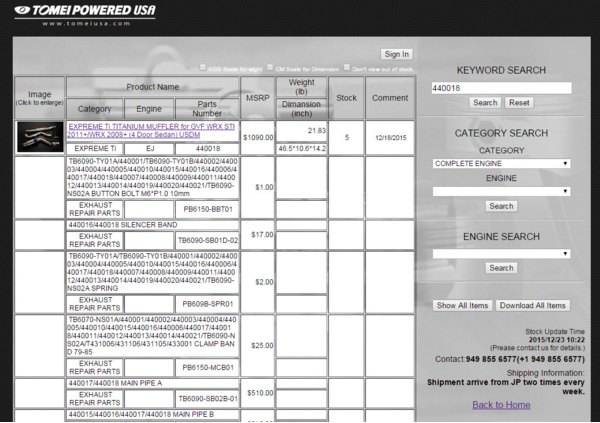The height and width of the screenshot is (423, 600).
Task: Click the stock update time 2015/12/23 10:22
Action: tap(557, 340)
